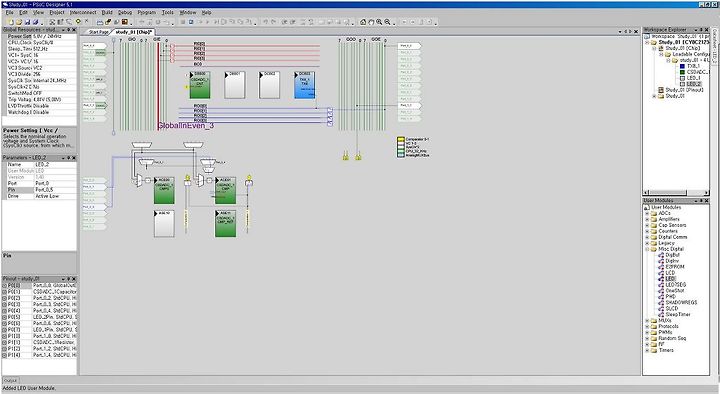Select the P1[1] row in Pinout
The image size is (720, 394).
(x=39, y=342)
